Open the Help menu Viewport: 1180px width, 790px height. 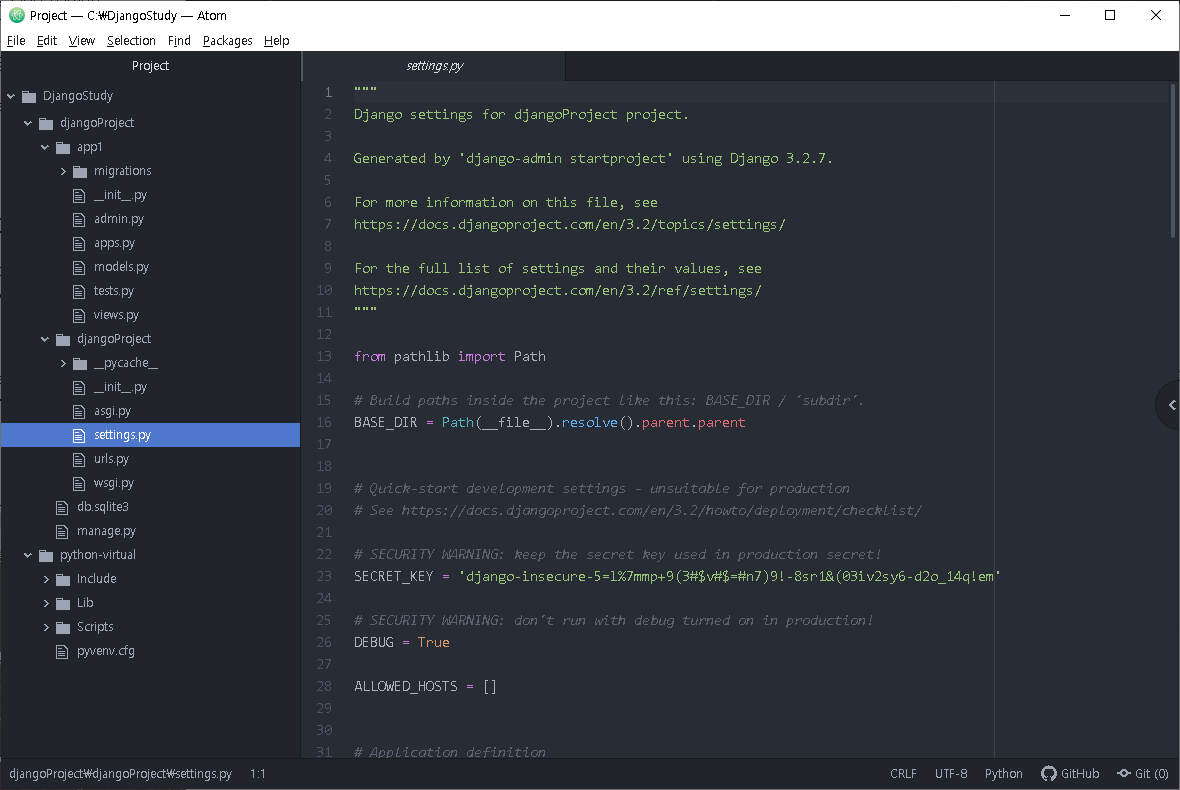[276, 41]
